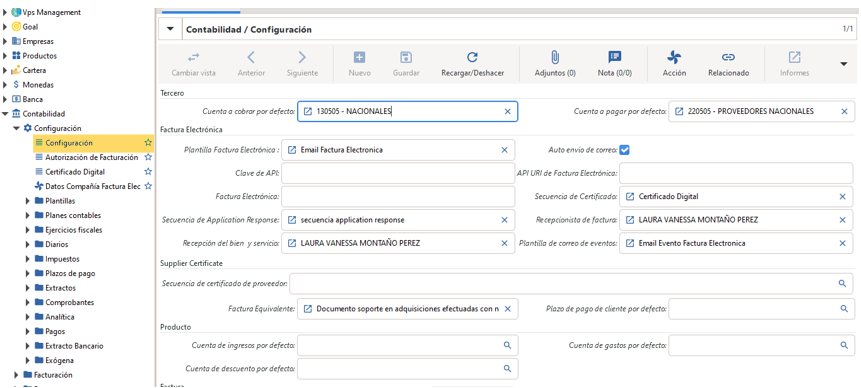Open toolbar overflow arrow after Informes
Image resolution: width=861 pixels, height=388 pixels.
844,64
